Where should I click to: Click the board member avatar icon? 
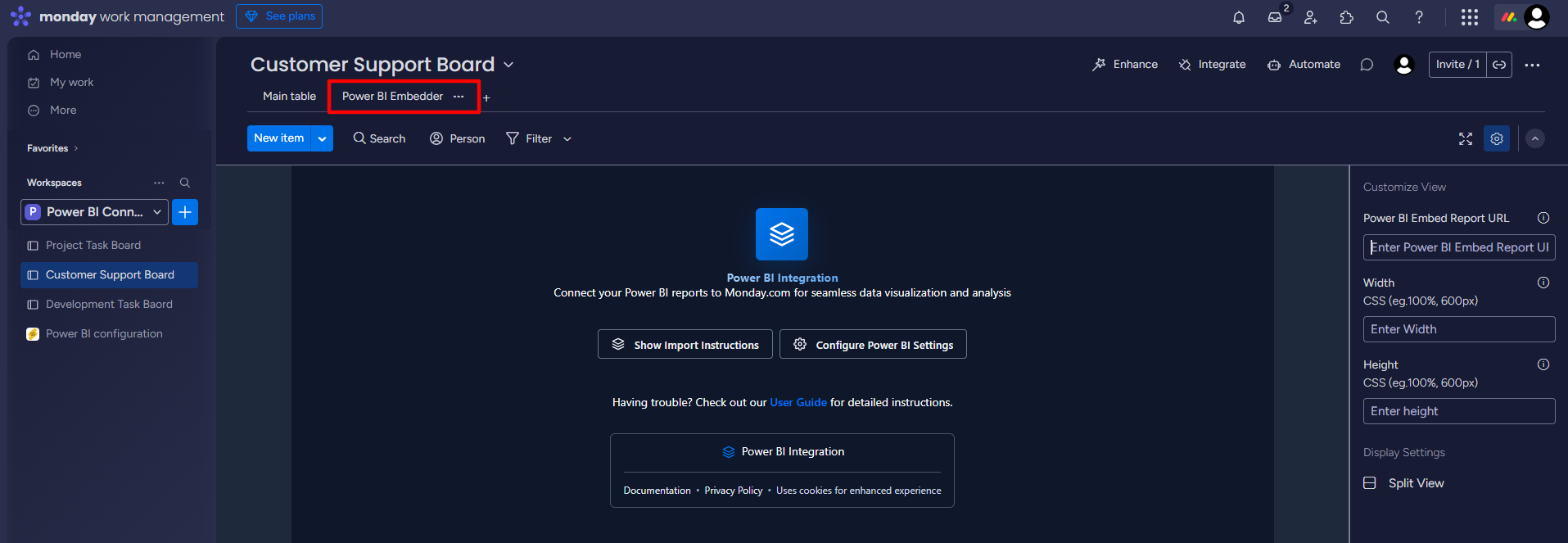pyautogui.click(x=1404, y=65)
